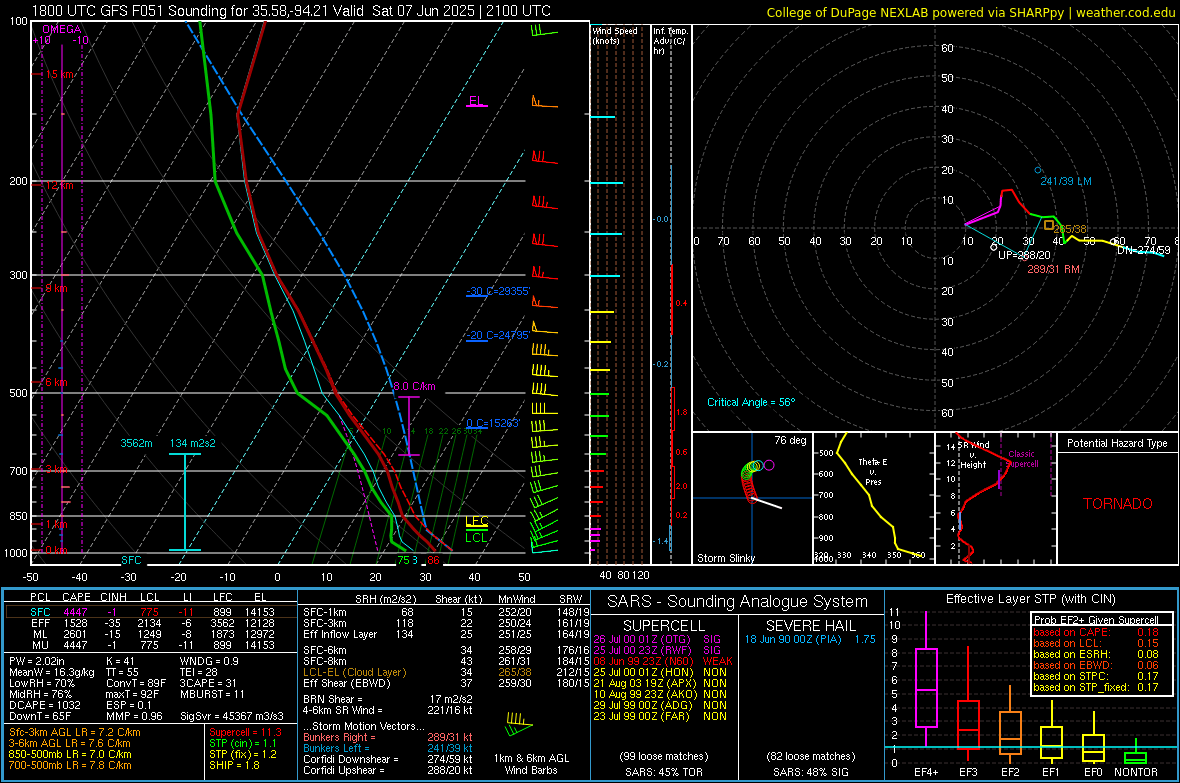Click the '134 m2s2' helicity label
The width and height of the screenshot is (1180, 783).
click(193, 443)
